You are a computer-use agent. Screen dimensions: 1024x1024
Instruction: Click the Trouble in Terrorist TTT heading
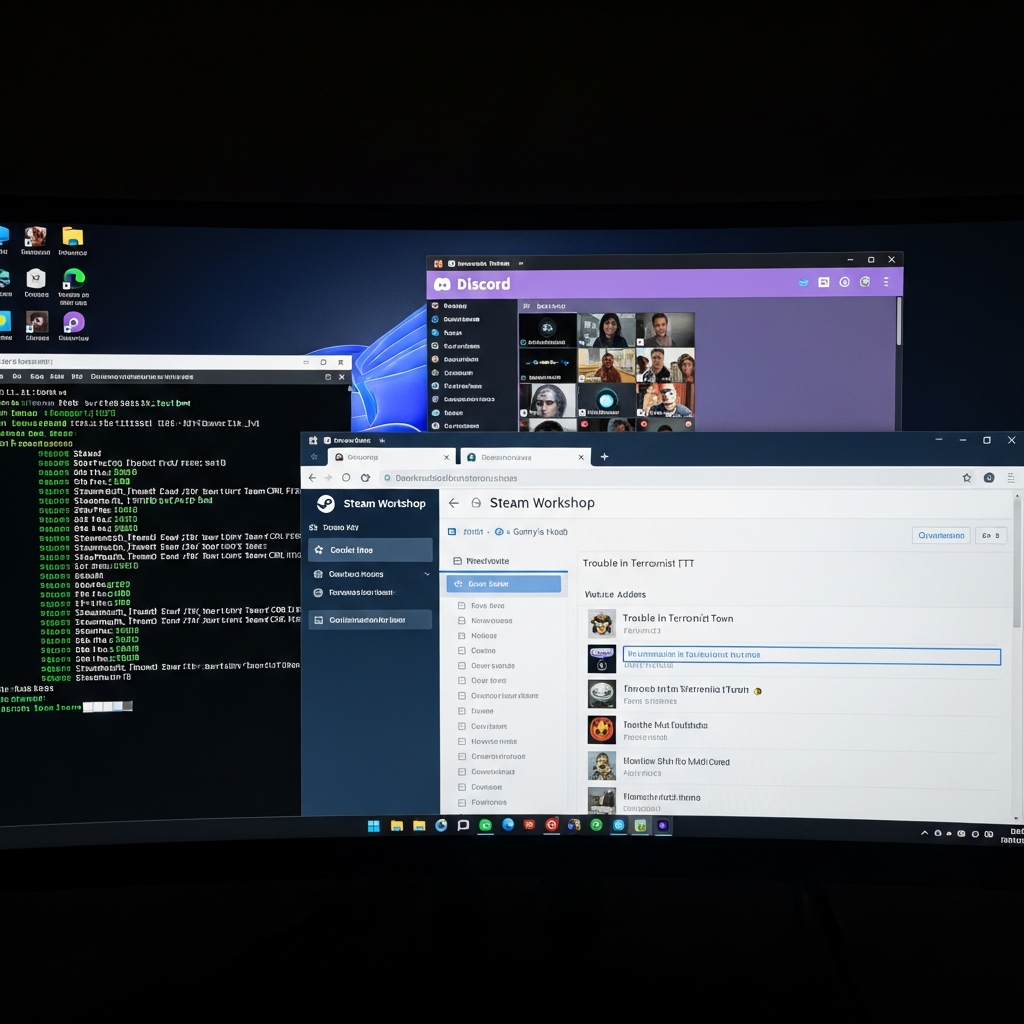click(x=638, y=563)
